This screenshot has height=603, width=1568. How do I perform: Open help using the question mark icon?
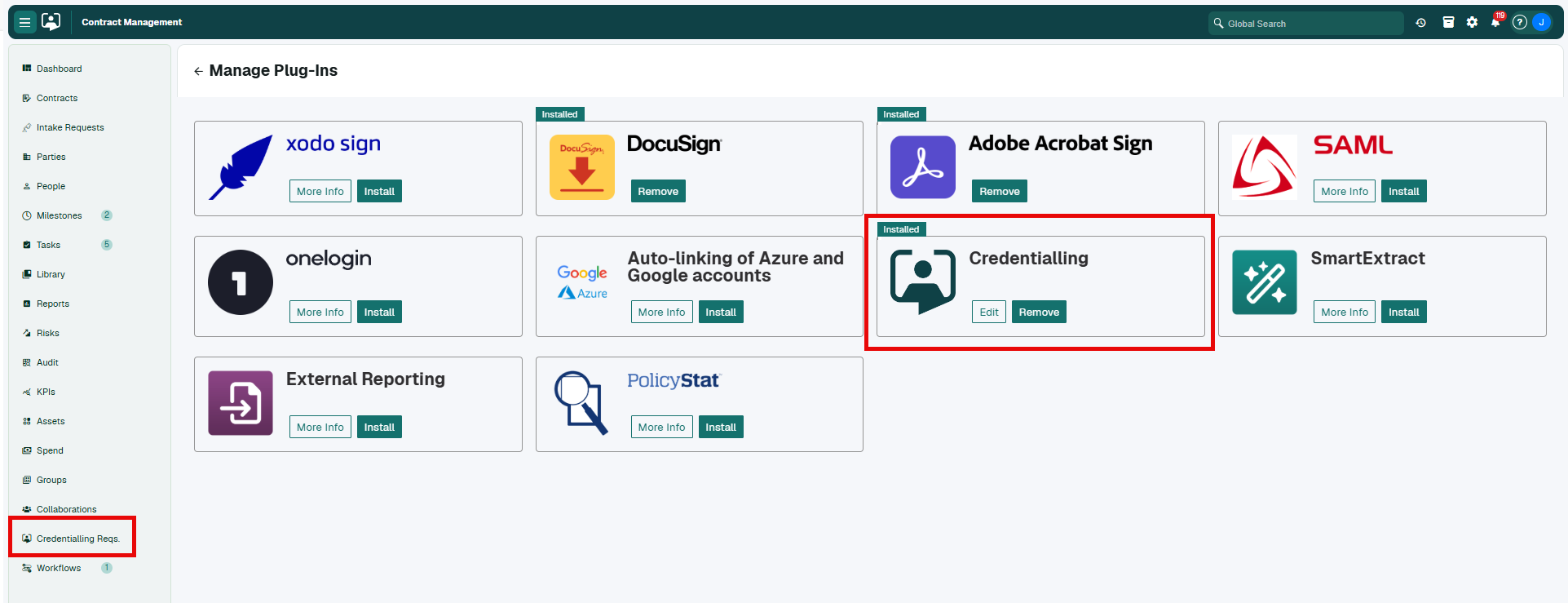tap(1519, 23)
